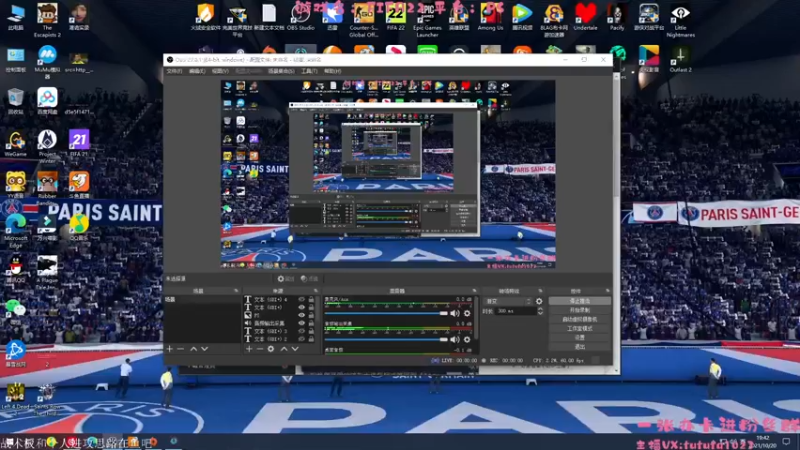Move selected scene down with chevron arrow

click(205, 349)
